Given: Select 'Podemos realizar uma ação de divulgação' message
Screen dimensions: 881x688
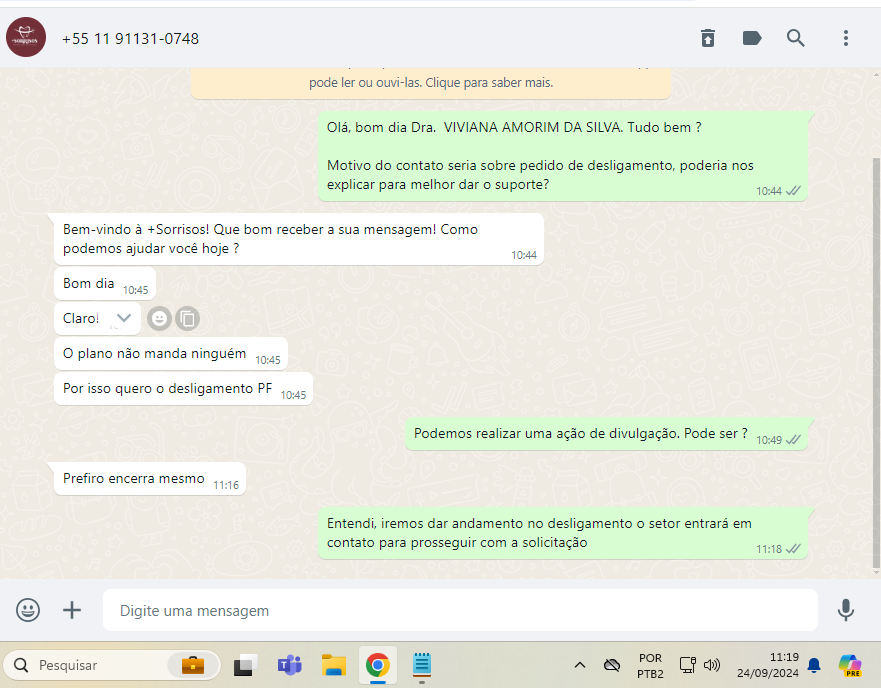Looking at the screenshot, I should click(606, 434).
